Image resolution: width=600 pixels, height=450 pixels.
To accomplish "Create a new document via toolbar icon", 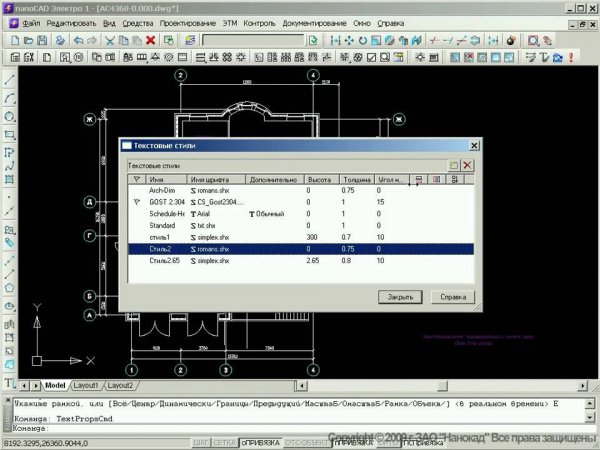I will (x=15, y=40).
